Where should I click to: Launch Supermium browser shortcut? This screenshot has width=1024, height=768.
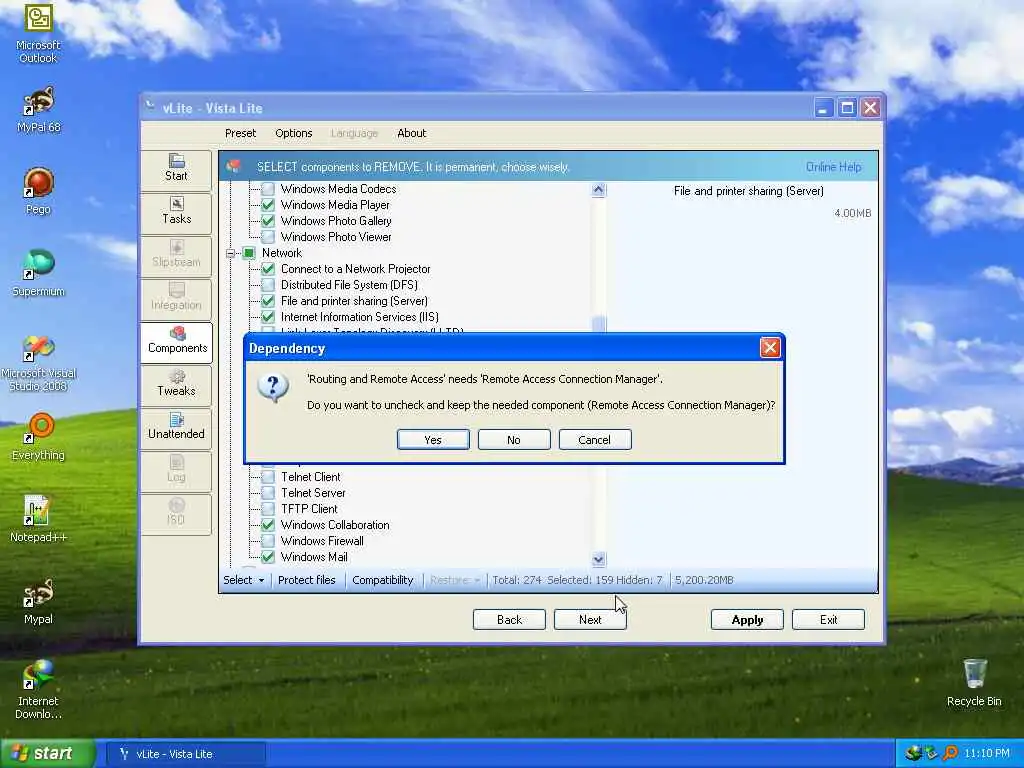coord(38,273)
